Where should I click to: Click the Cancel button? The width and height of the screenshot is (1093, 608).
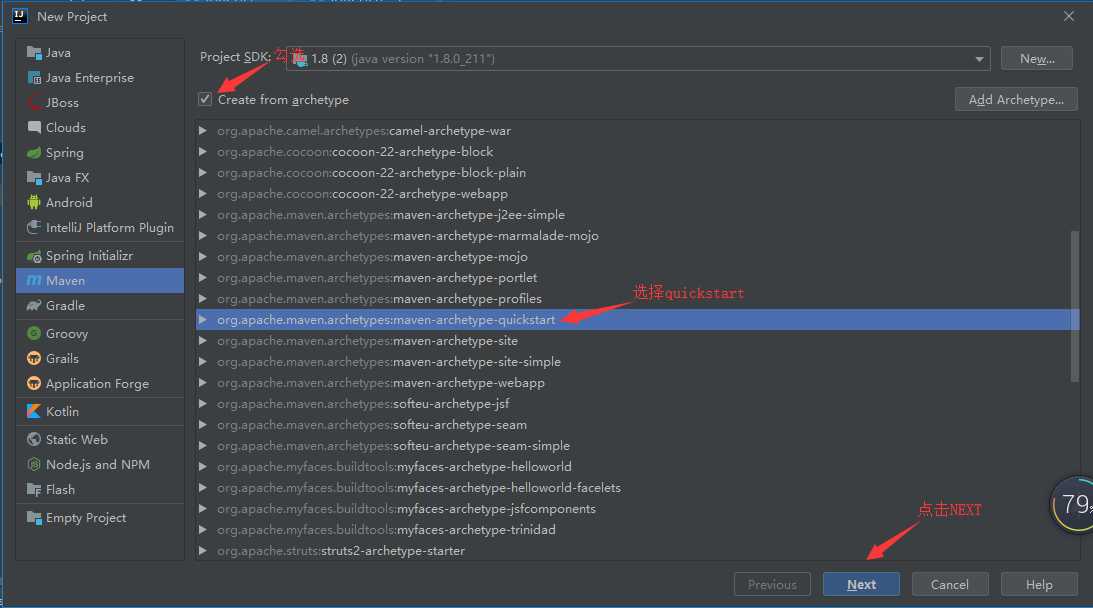[949, 584]
